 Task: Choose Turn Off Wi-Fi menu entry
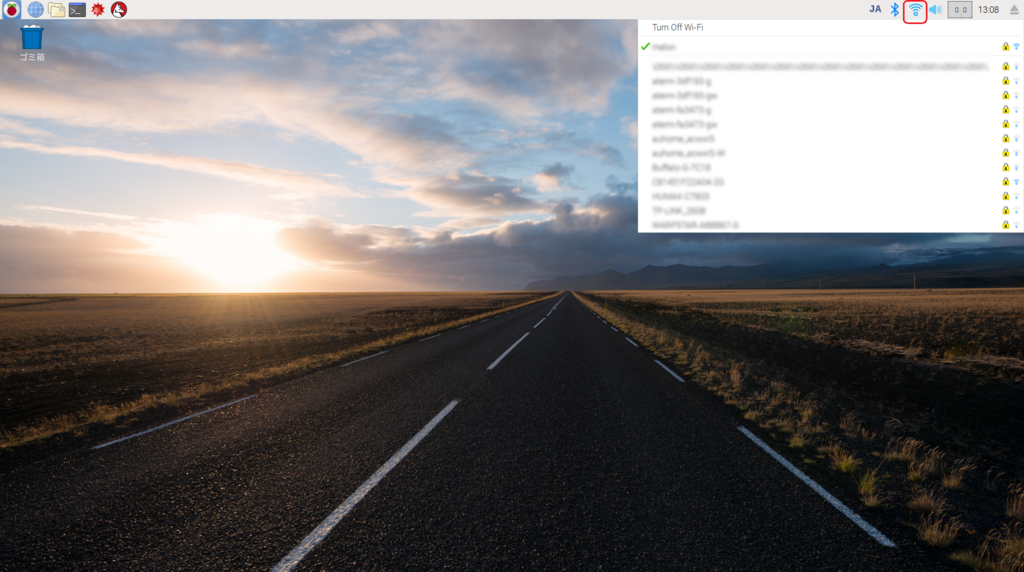pyautogui.click(x=831, y=27)
